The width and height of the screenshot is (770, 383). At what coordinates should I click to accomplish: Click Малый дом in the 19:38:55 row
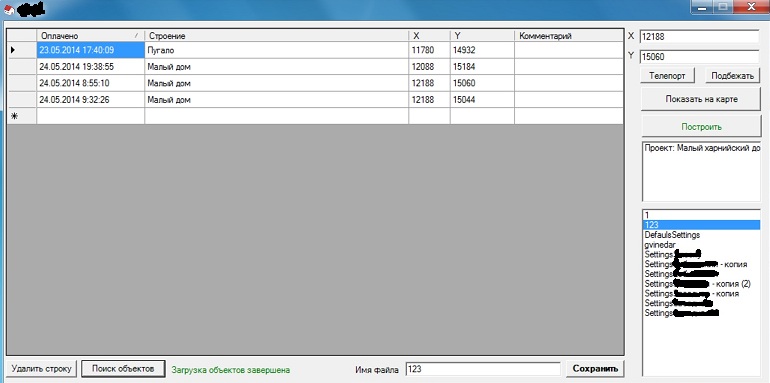coord(276,67)
